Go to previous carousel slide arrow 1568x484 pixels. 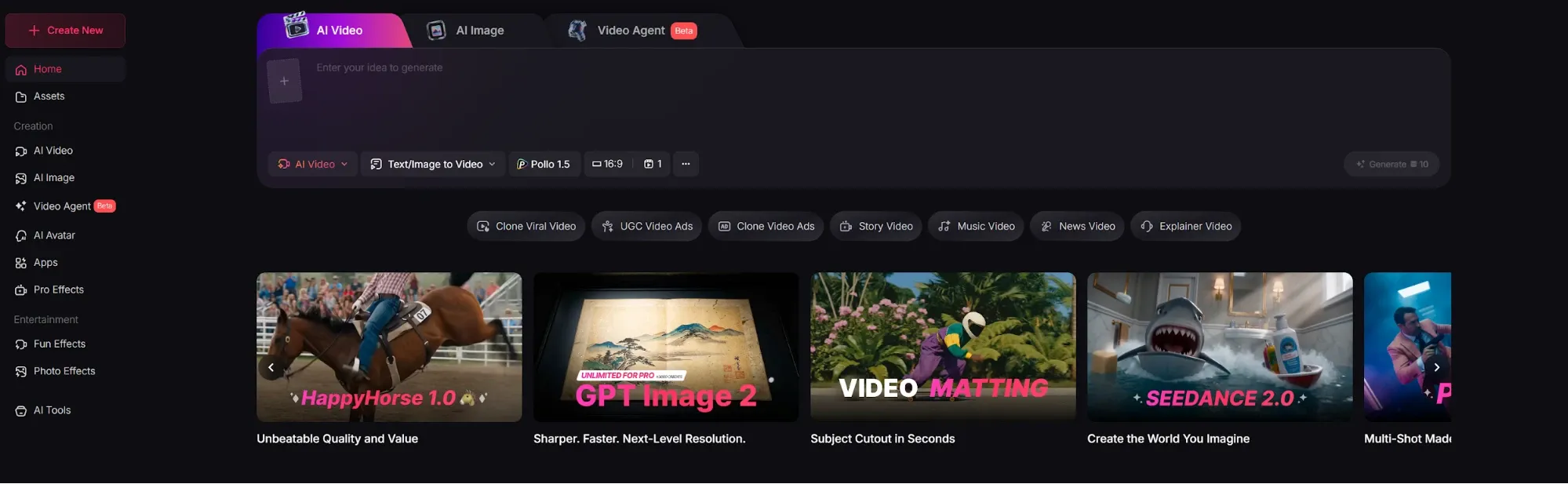pos(271,367)
